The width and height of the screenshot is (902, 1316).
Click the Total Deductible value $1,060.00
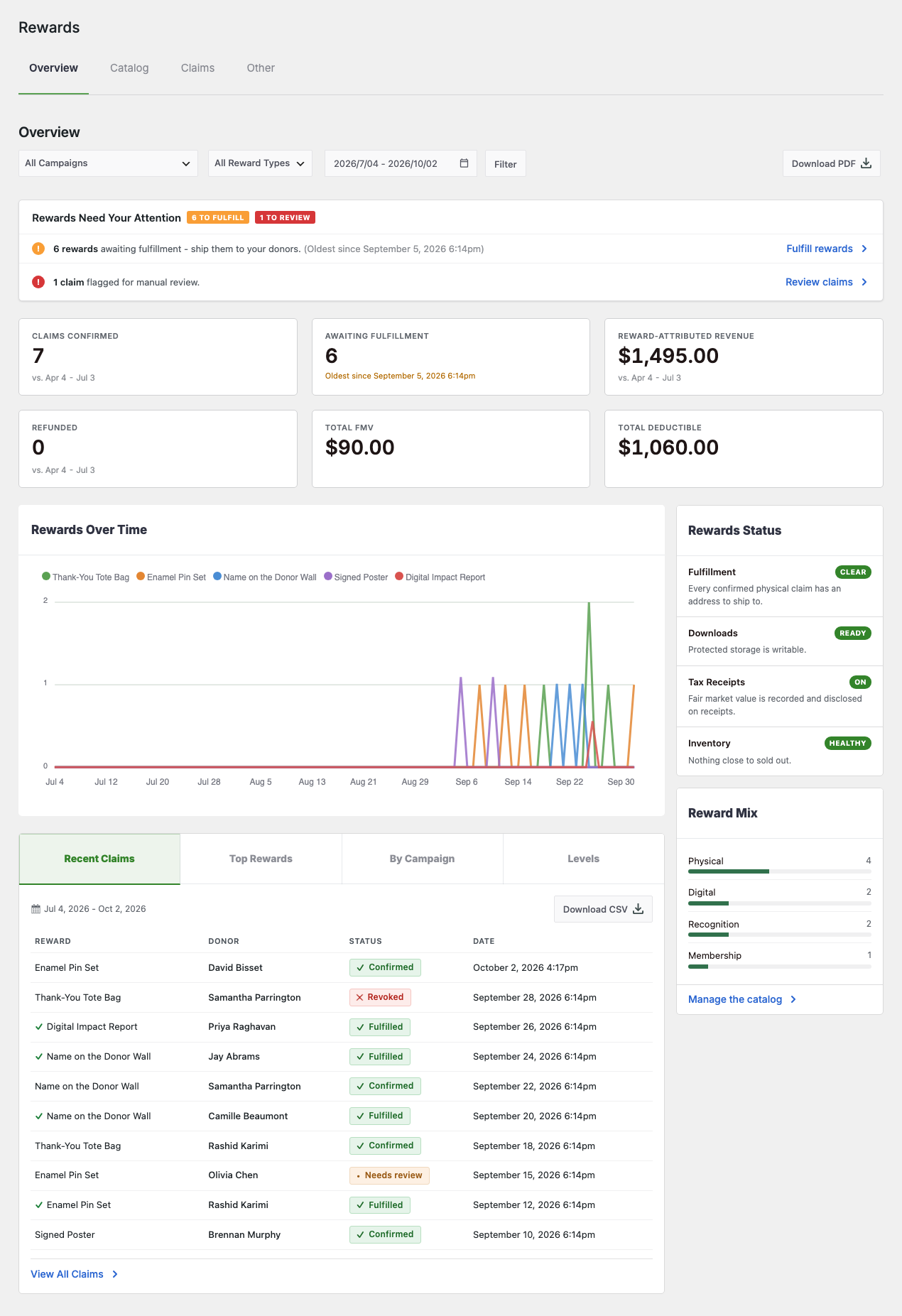click(x=668, y=447)
